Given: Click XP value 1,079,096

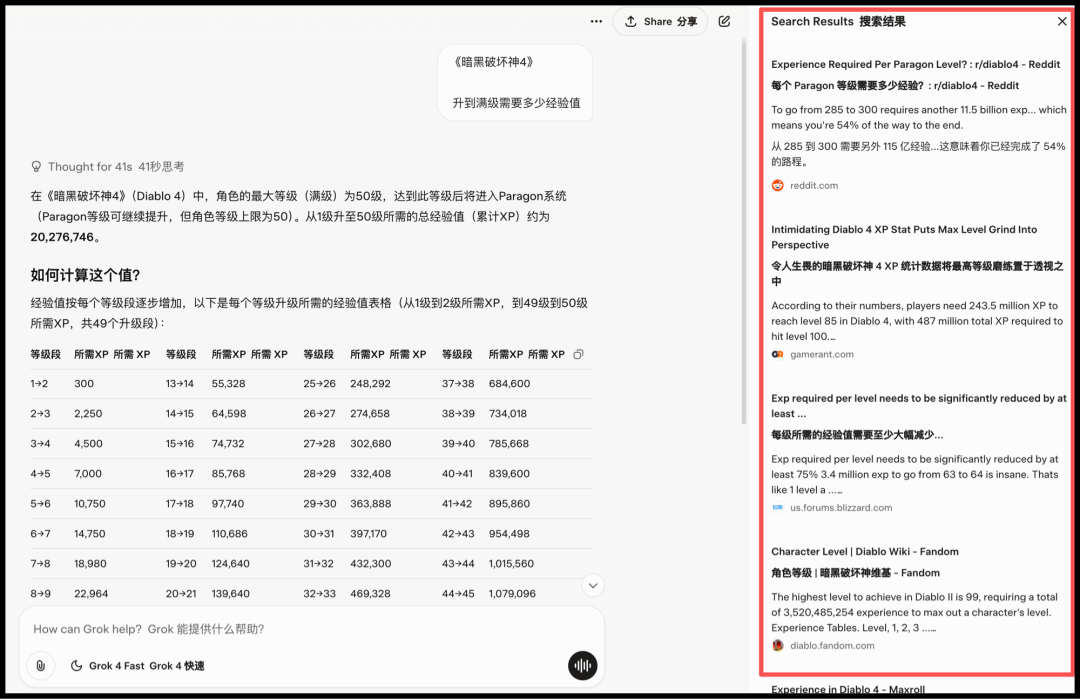Looking at the screenshot, I should point(512,594).
